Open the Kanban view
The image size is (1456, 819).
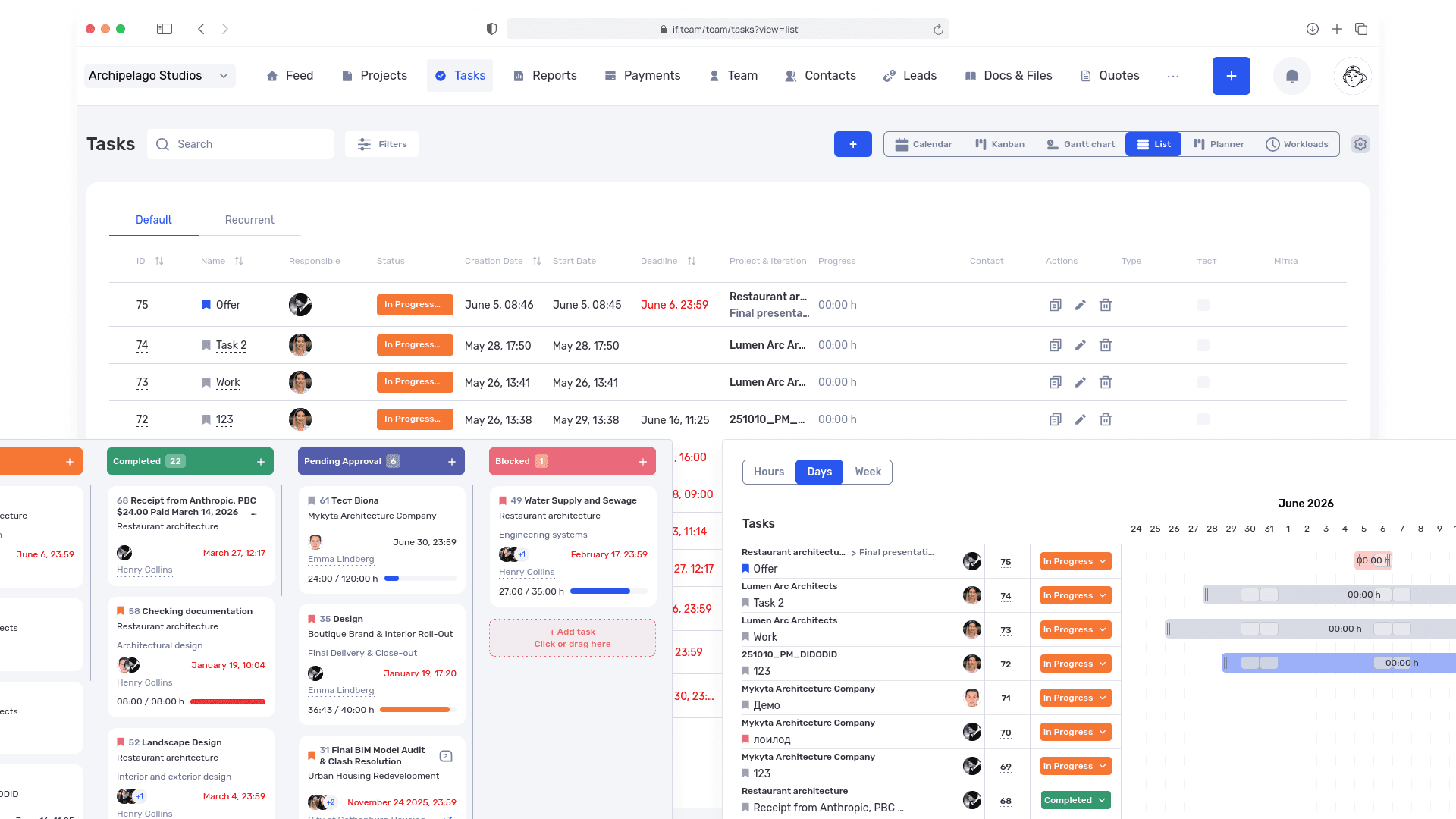(x=999, y=144)
